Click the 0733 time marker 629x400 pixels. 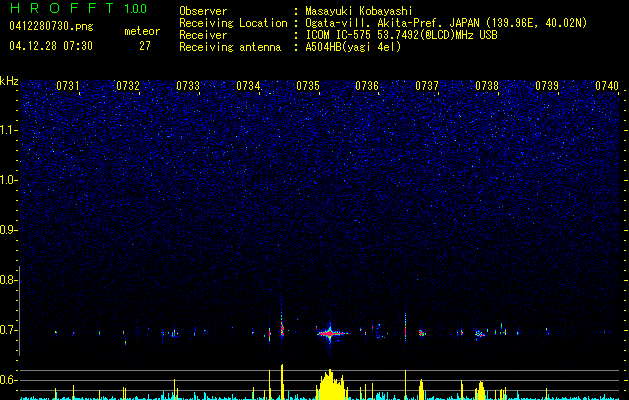188,85
